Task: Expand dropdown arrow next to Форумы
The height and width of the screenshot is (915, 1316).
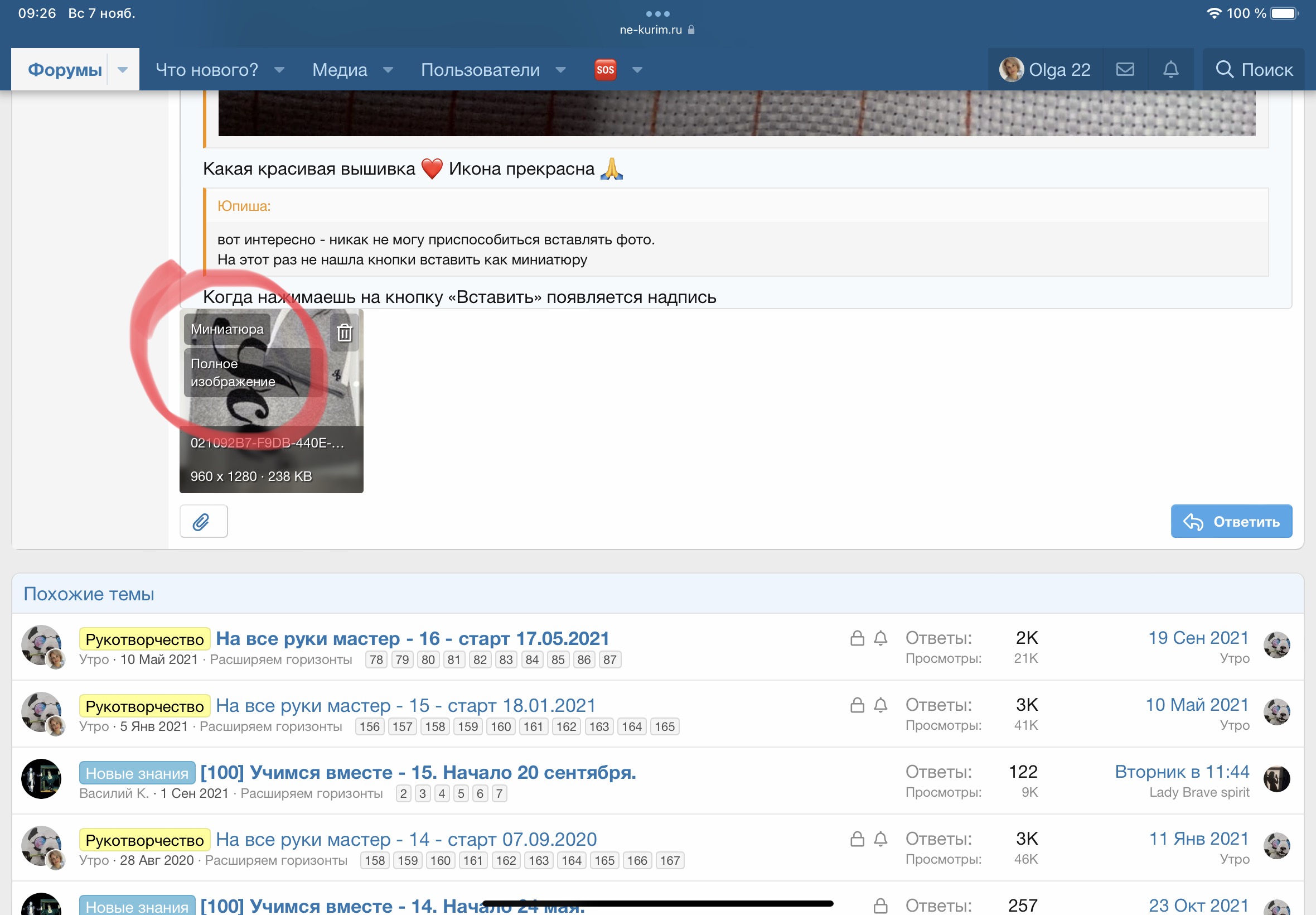Action: pyautogui.click(x=123, y=69)
